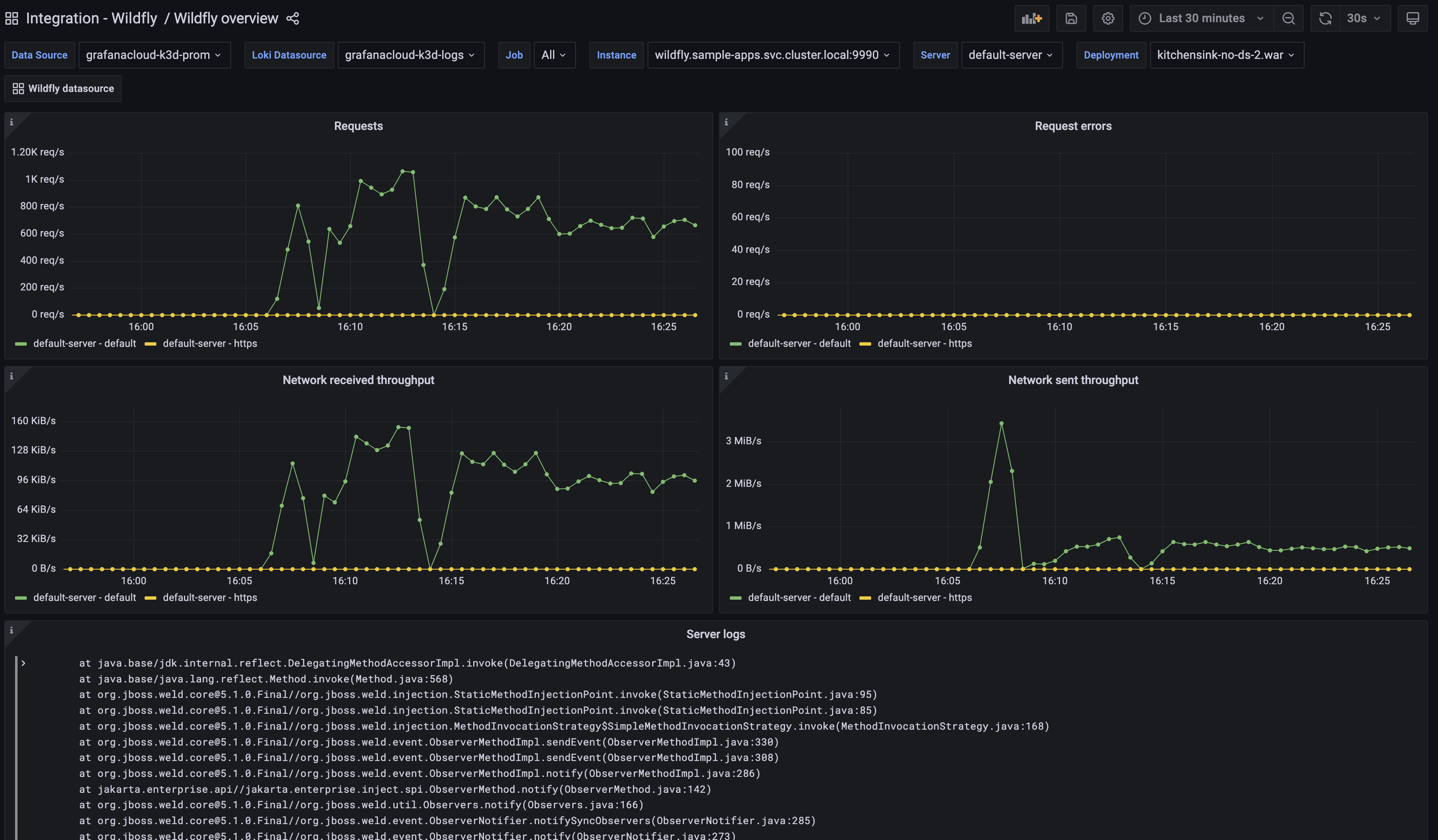Add a new panel to the dashboard
The width and height of the screenshot is (1438, 840).
[x=1032, y=18]
